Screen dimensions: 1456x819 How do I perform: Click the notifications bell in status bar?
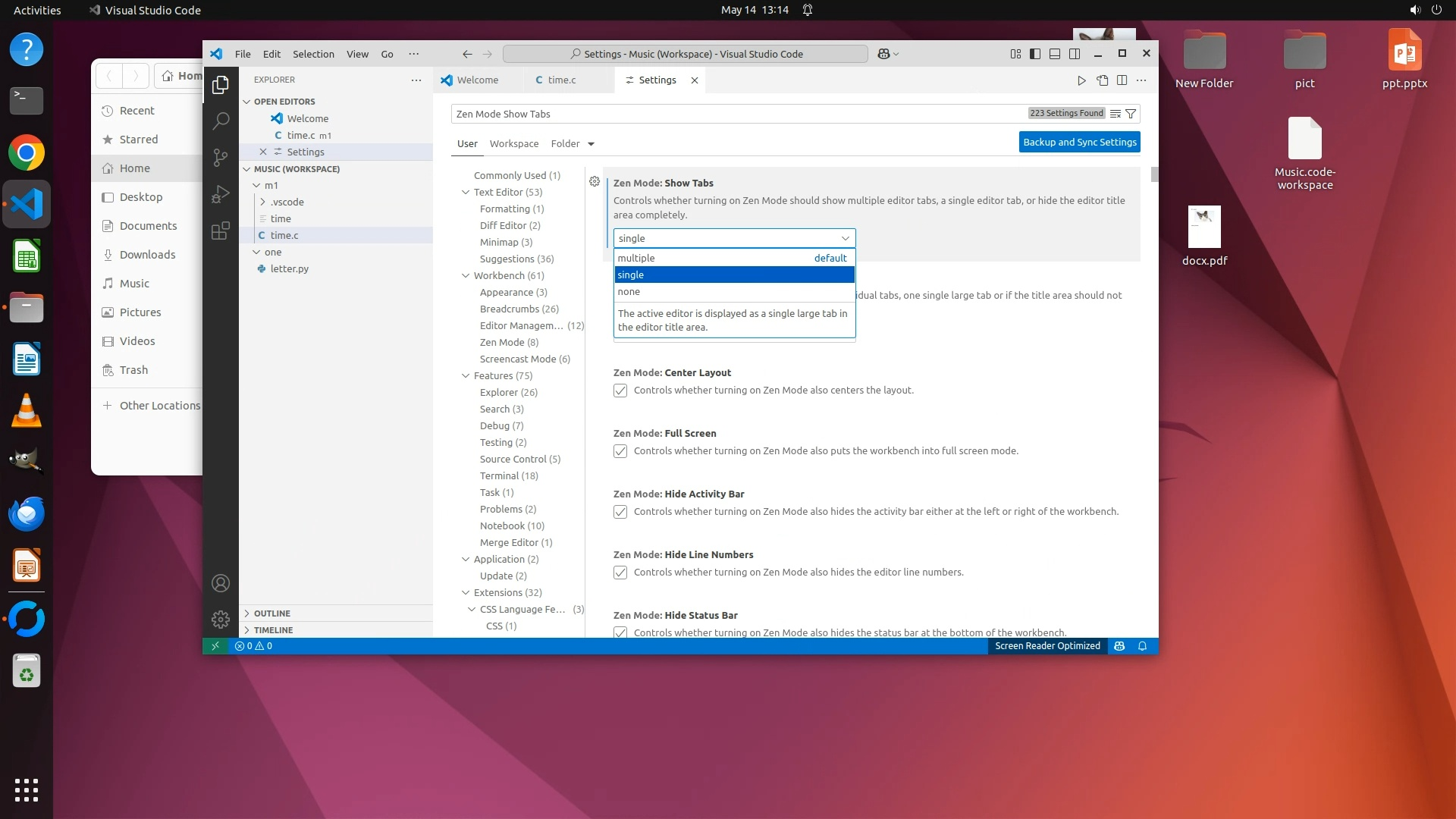[1142, 646]
